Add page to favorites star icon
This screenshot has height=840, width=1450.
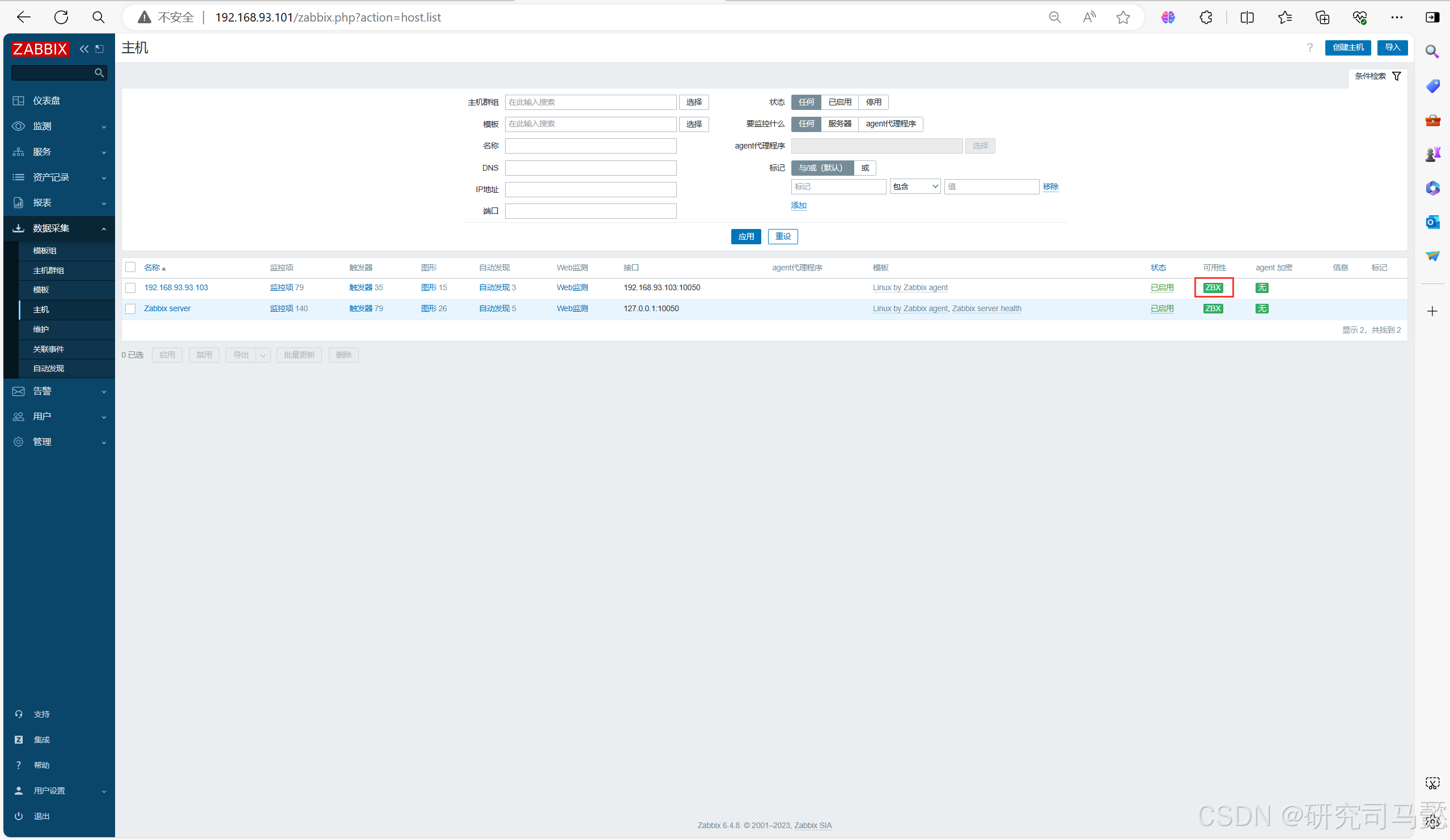coord(1123,17)
